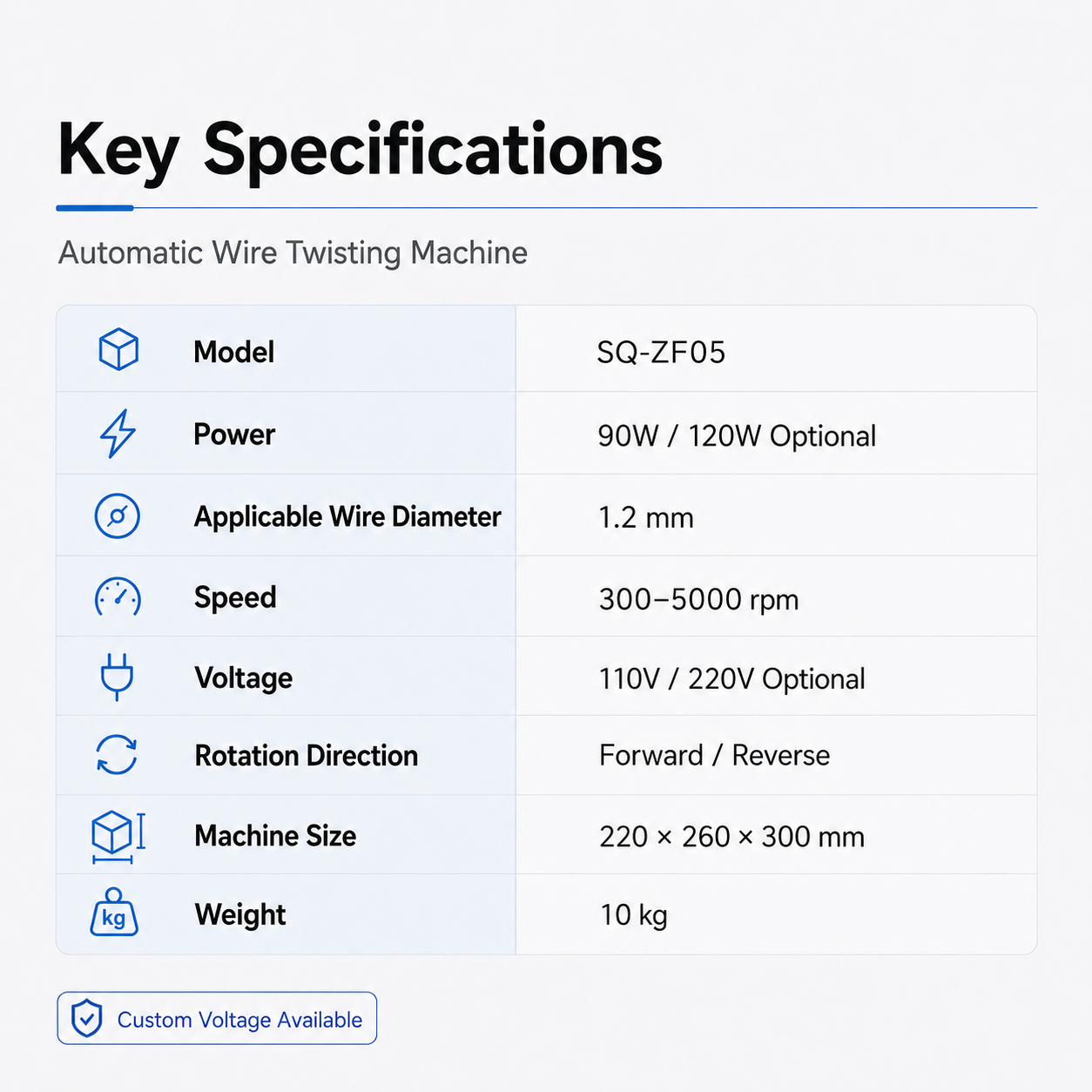1092x1092 pixels.
Task: Click the Key Specifications heading
Action: click(360, 150)
